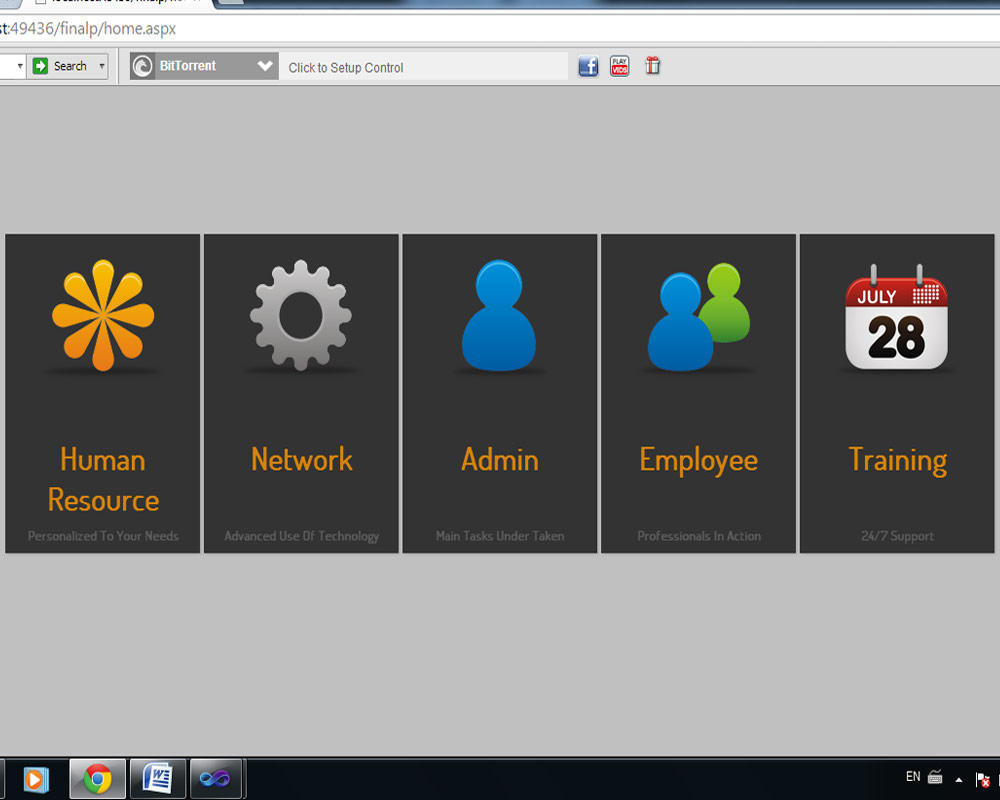This screenshot has width=1000, height=800.
Task: Click the blue person Admin icon
Action: pos(499,317)
